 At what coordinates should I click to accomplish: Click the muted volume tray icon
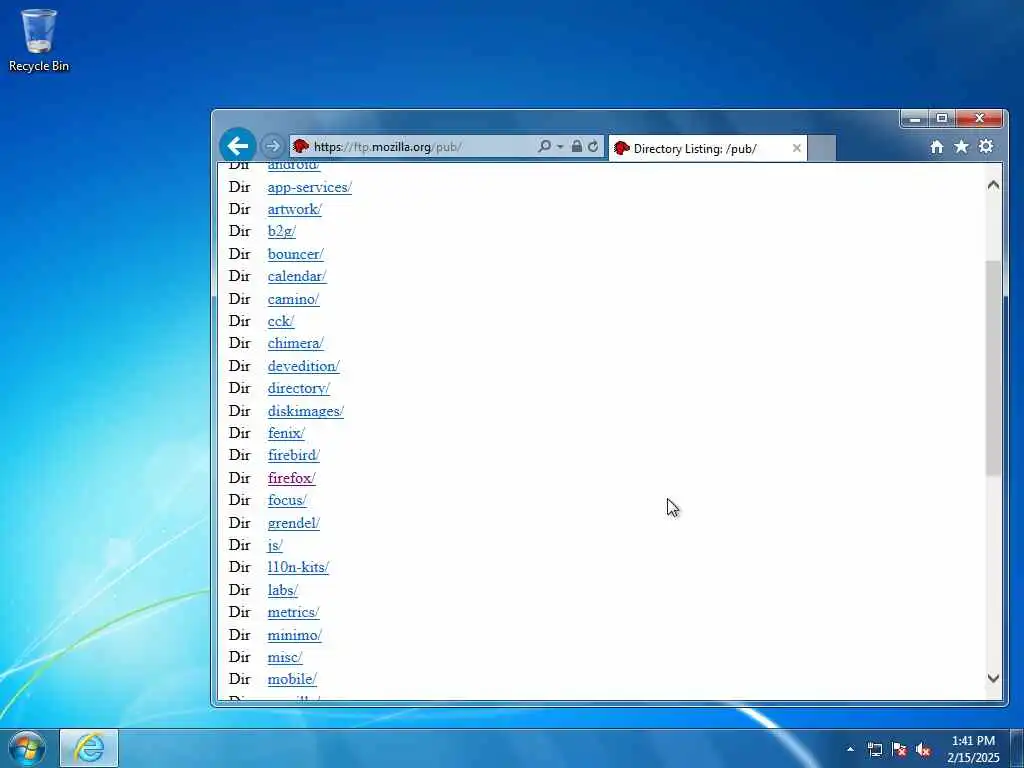(x=923, y=750)
